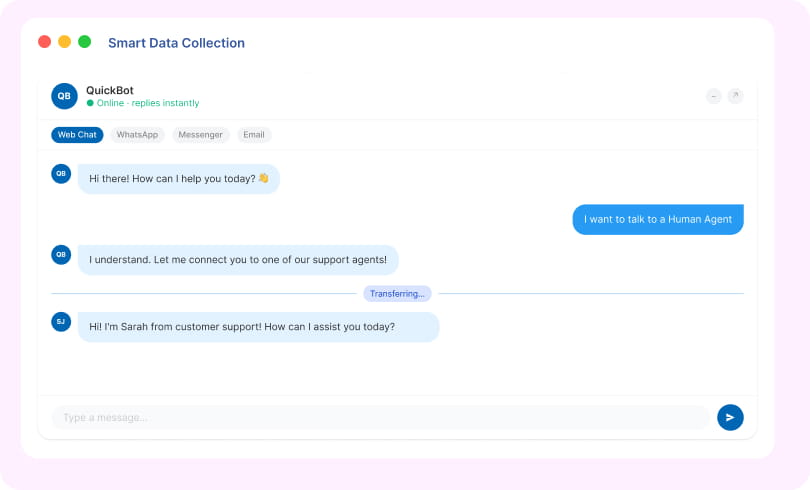Click the large QB avatar in header
Screen dimensions: 810x490
click(x=64, y=96)
